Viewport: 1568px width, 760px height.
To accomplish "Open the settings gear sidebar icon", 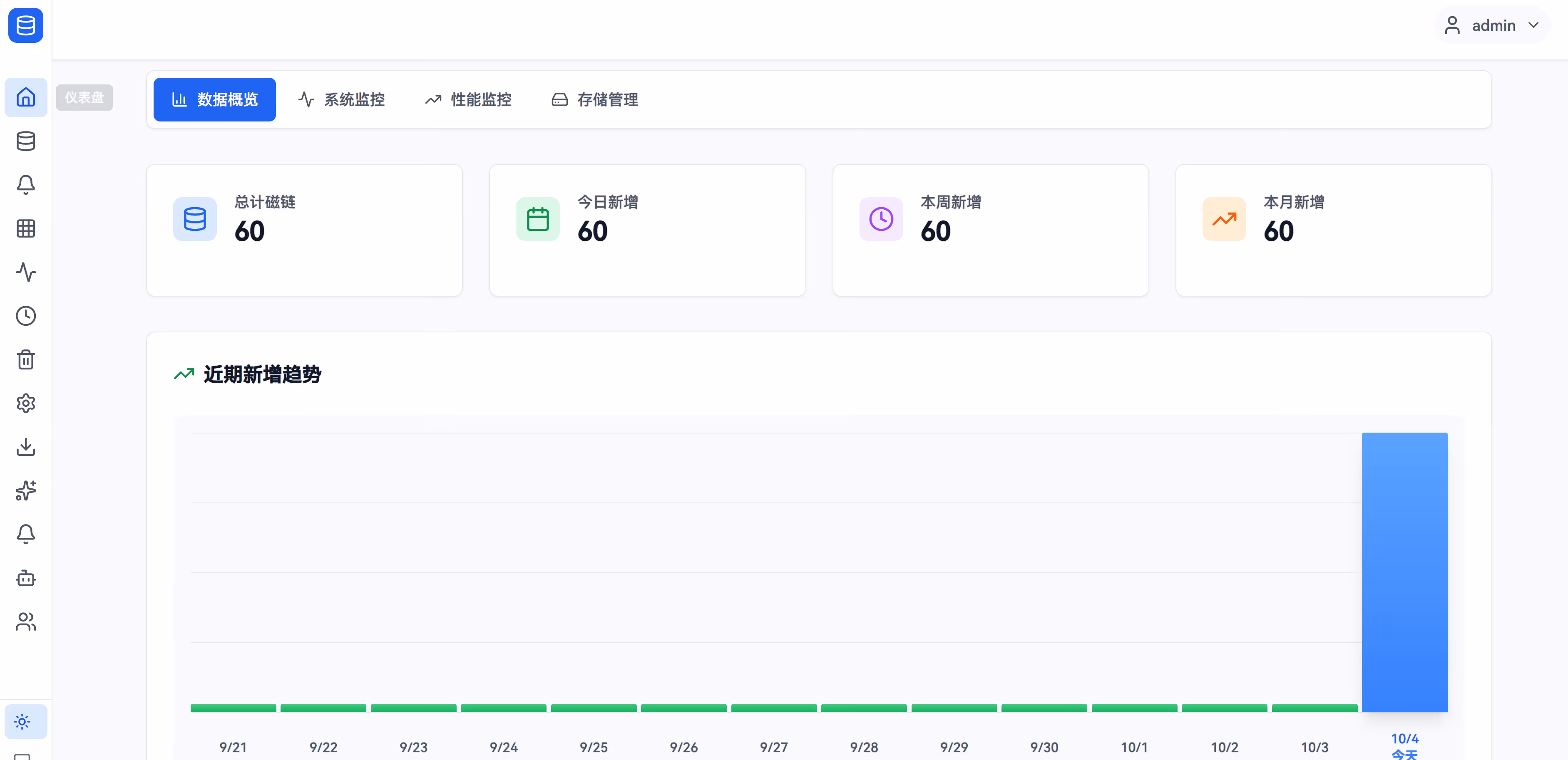I will pos(25,404).
